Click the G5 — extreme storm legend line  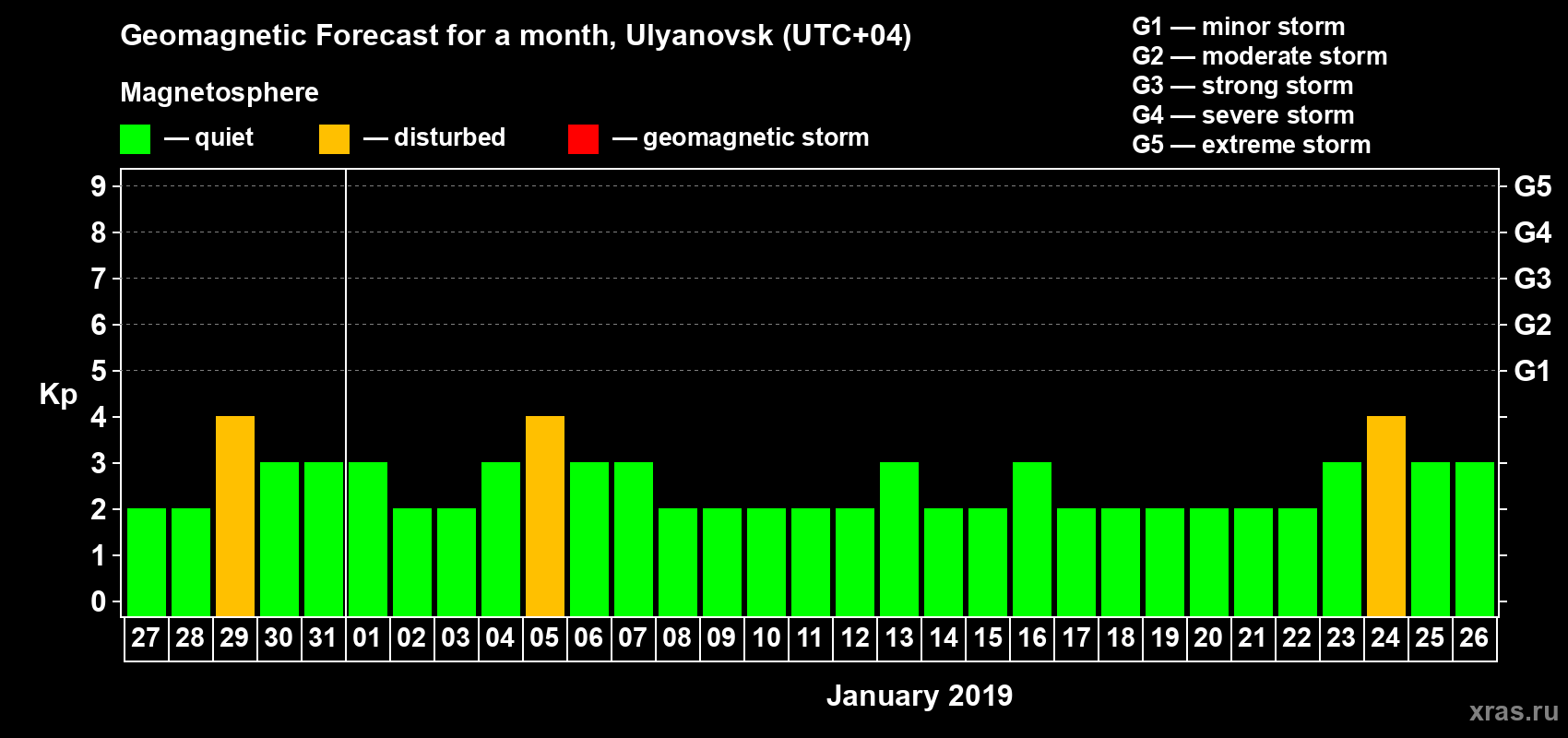1252,145
